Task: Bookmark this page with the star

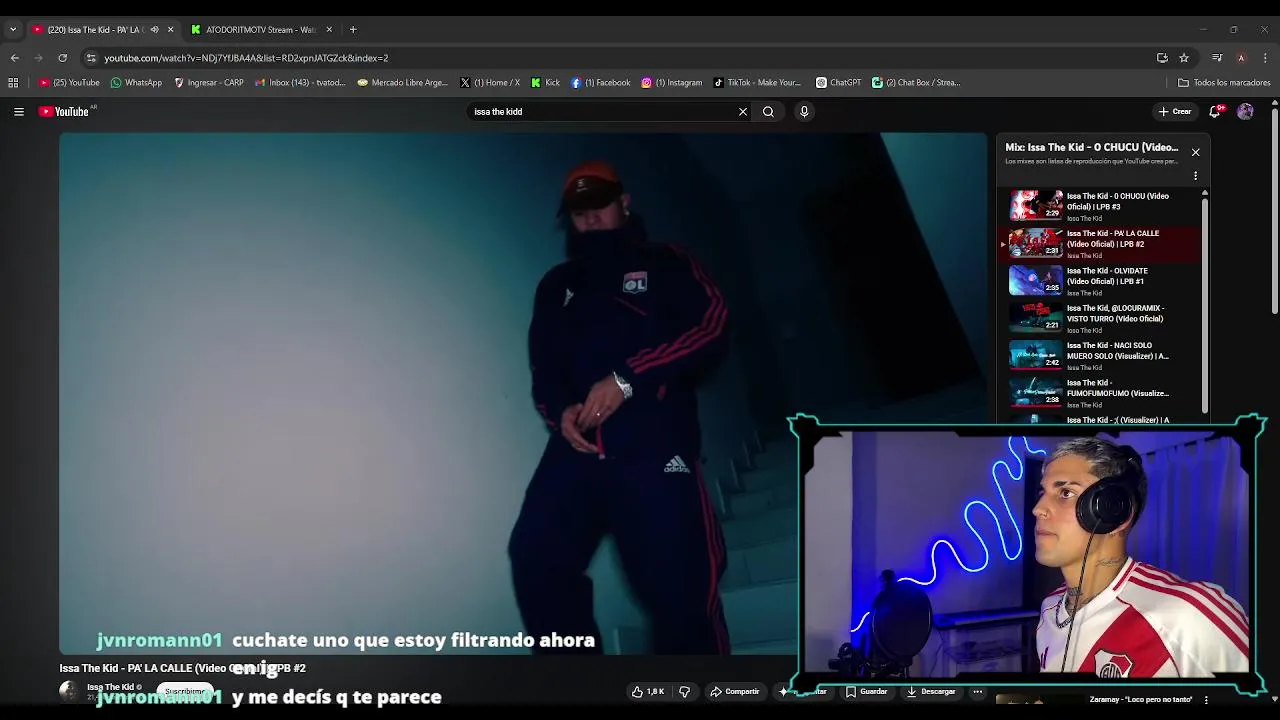Action: (x=1184, y=58)
